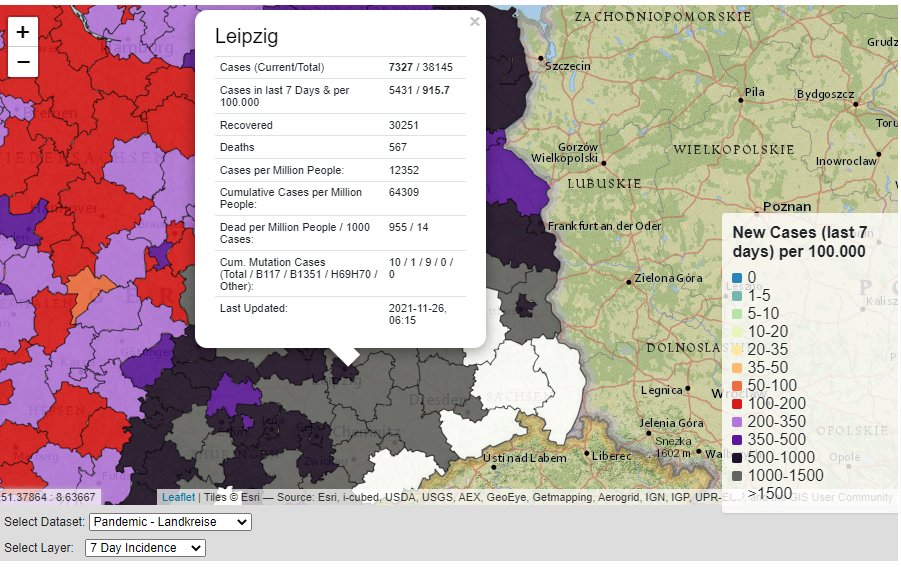Click the Select Layer label
901x567 pixels.
point(38,547)
